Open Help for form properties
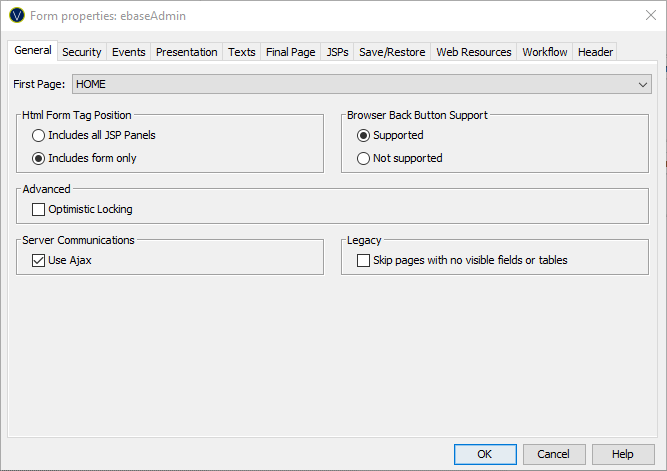Viewport: 667px width, 471px height. tap(622, 454)
